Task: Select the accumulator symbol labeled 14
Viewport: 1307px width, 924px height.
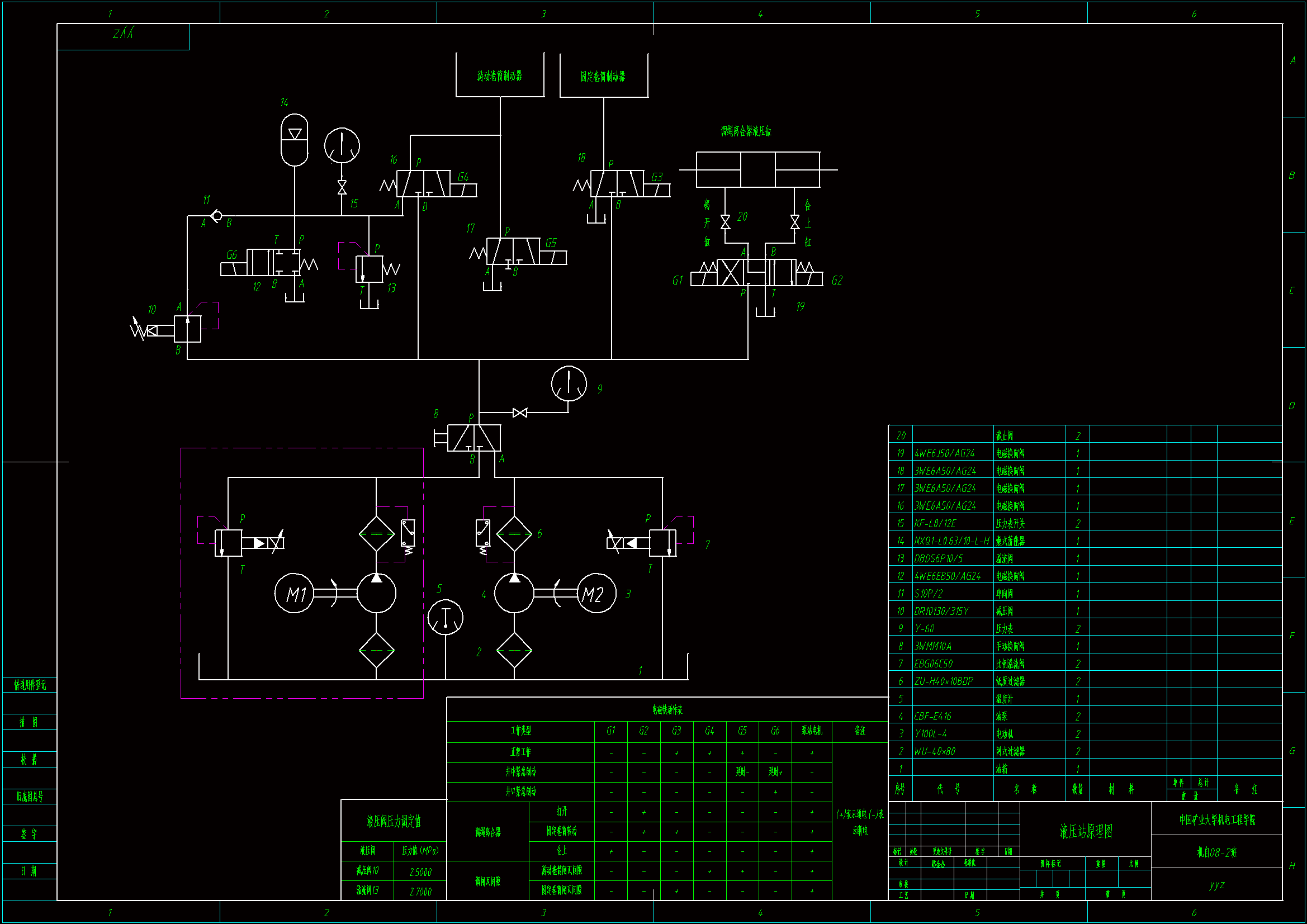Action: 294,140
